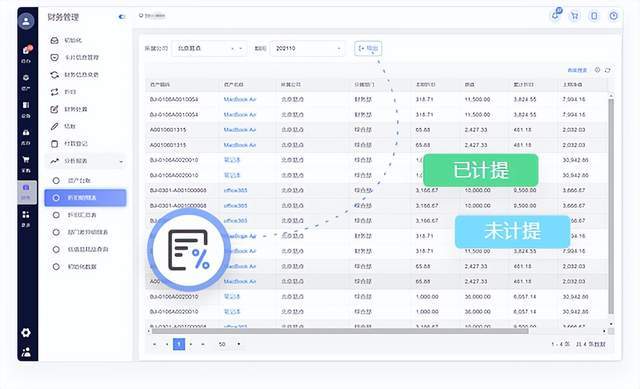Screen dimensions: 640x389
Task: Open the user avatar in the dark sidebar
Action: click(26, 21)
